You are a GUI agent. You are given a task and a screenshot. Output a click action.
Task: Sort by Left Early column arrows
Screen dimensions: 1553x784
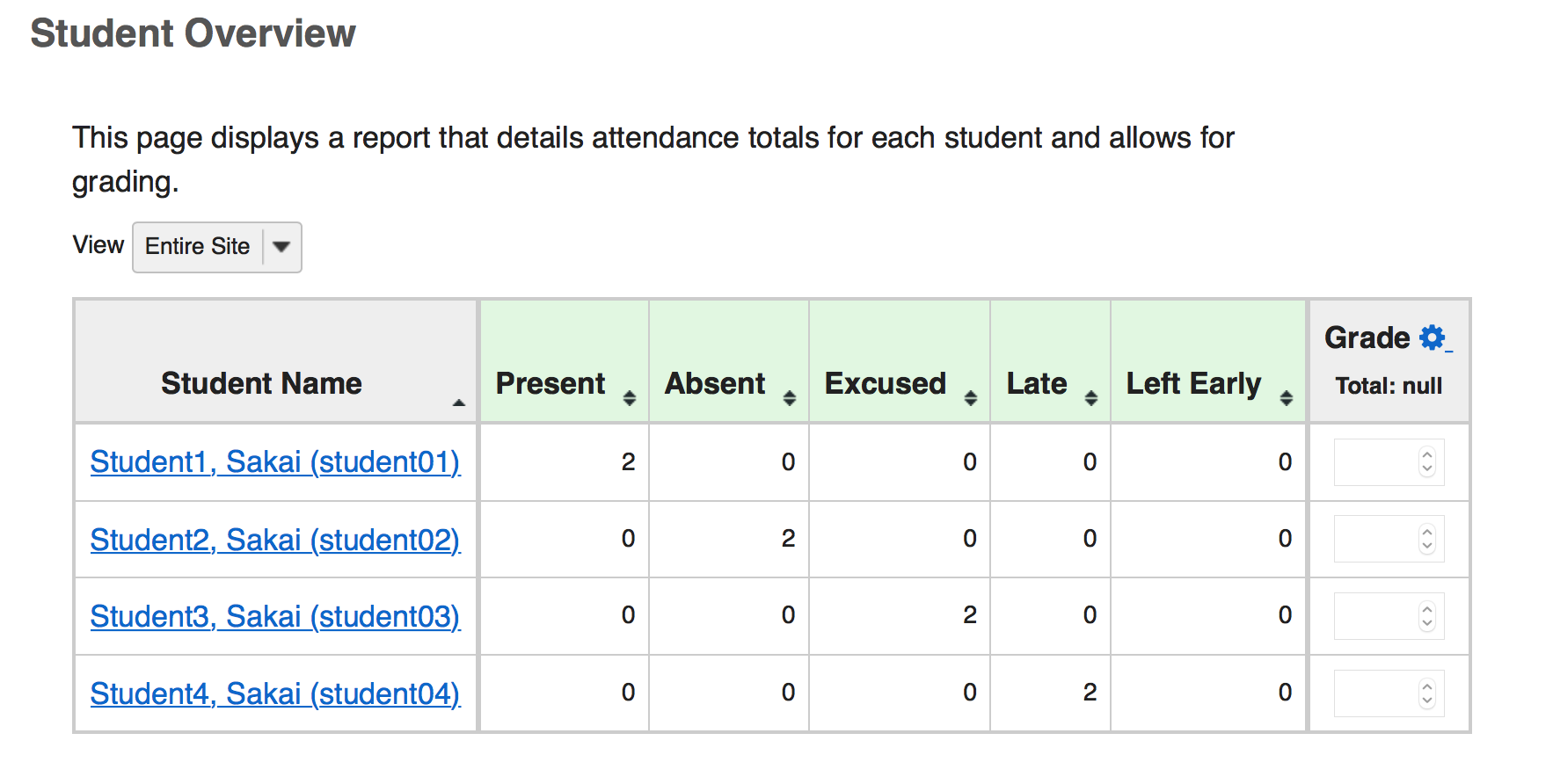1287,398
